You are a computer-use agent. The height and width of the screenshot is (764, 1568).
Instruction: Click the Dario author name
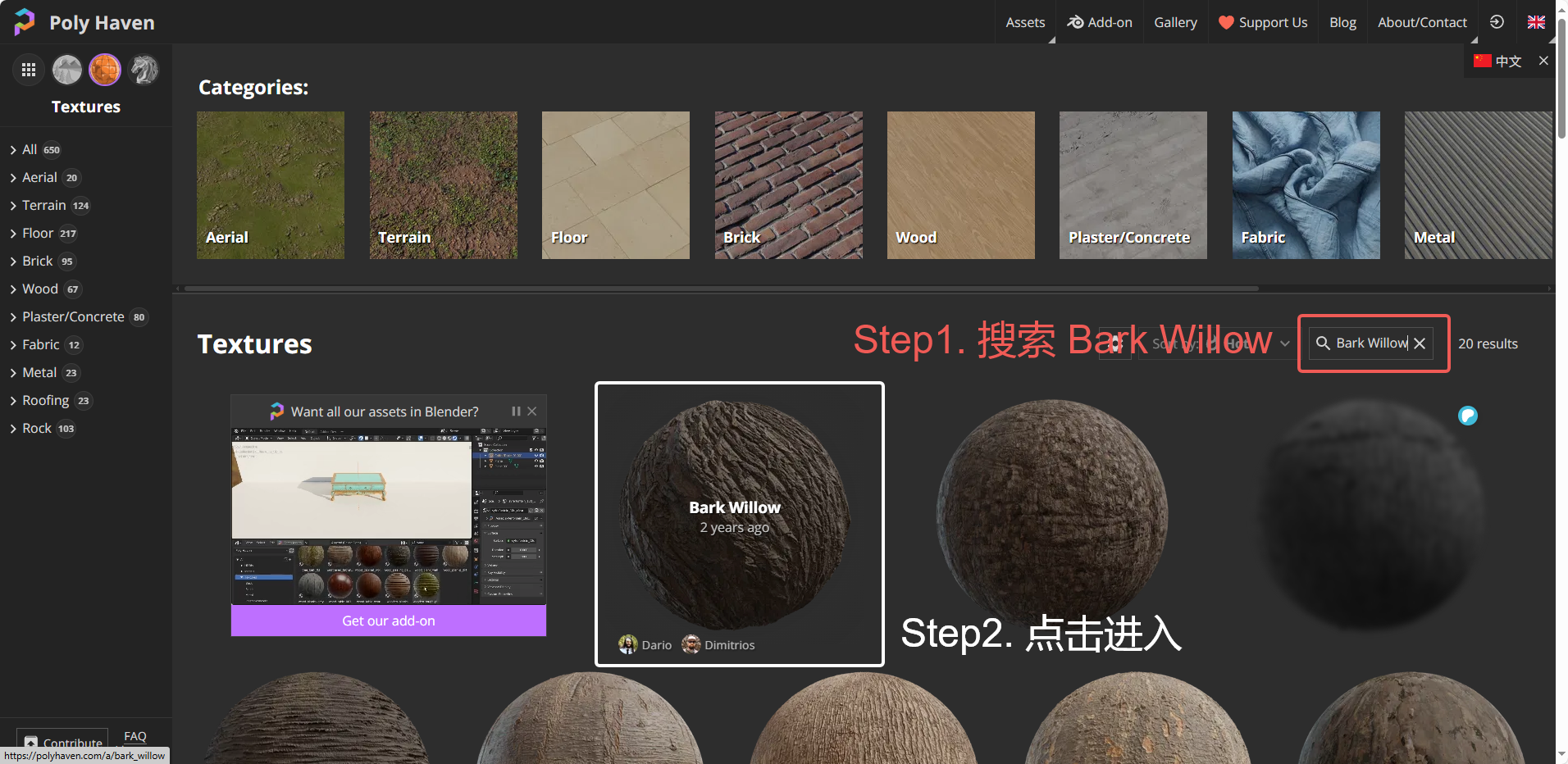(657, 645)
